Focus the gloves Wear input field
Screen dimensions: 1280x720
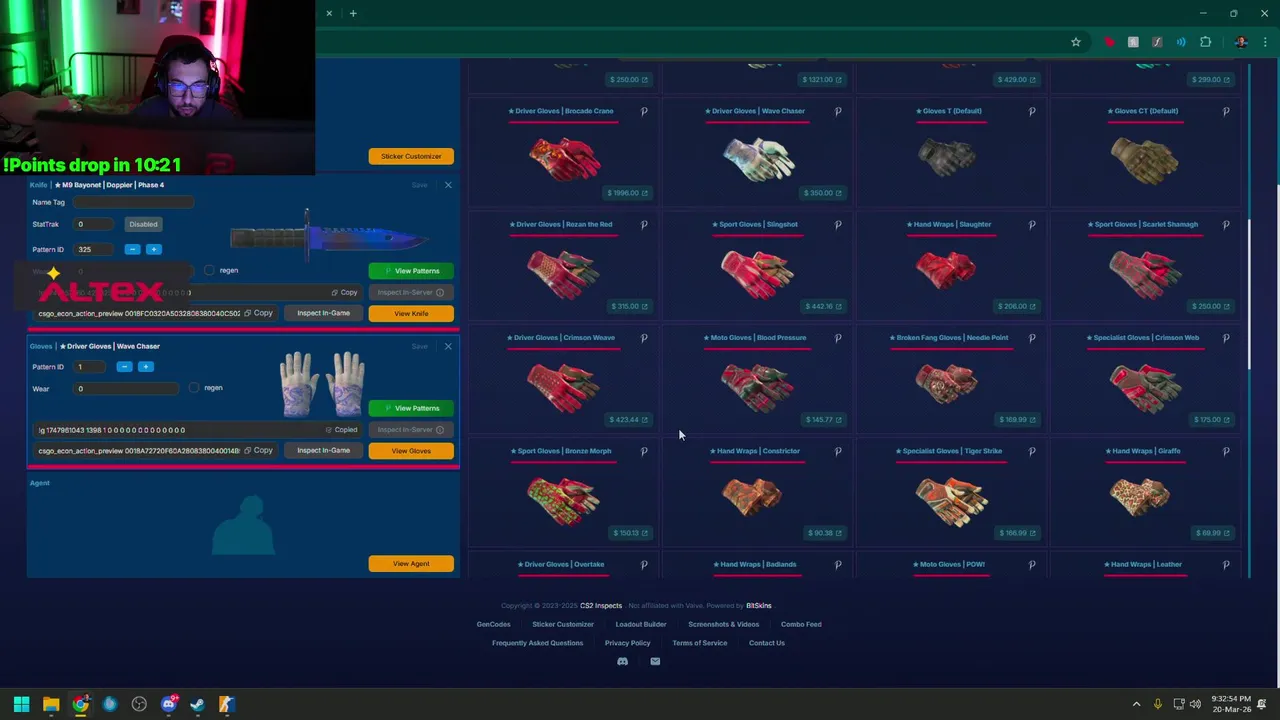(x=126, y=388)
